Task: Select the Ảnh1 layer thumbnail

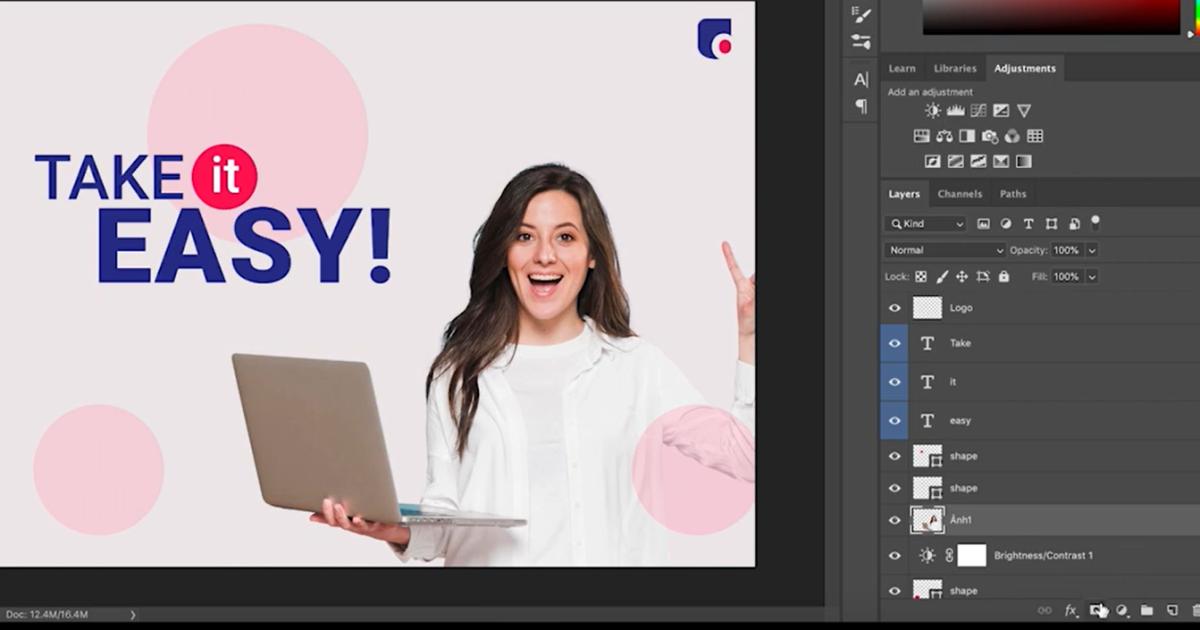Action: [x=928, y=521]
